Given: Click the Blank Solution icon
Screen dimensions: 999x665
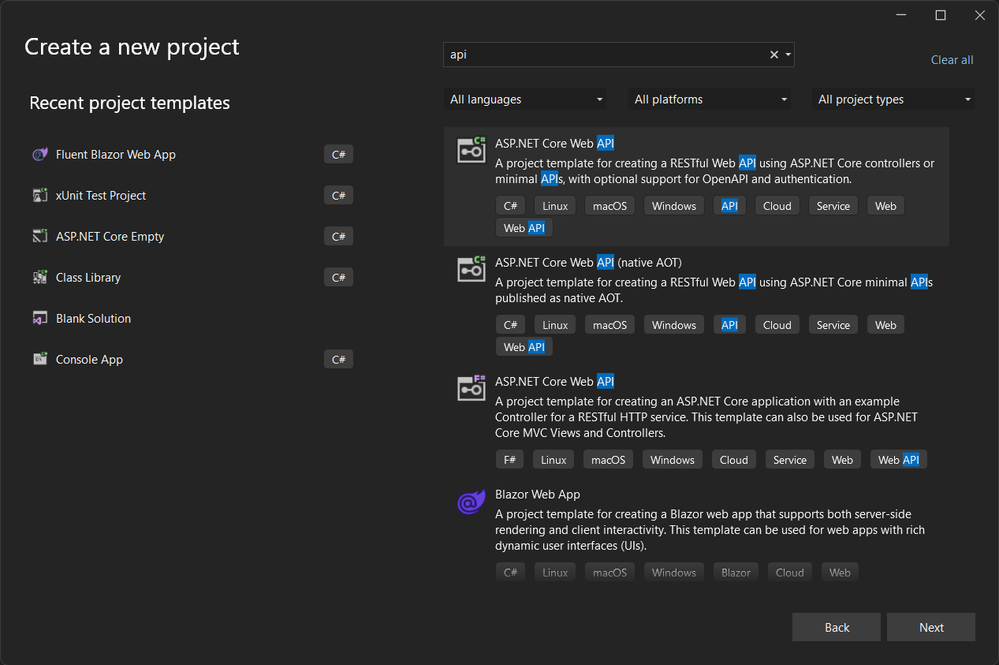Looking at the screenshot, I should (40, 318).
